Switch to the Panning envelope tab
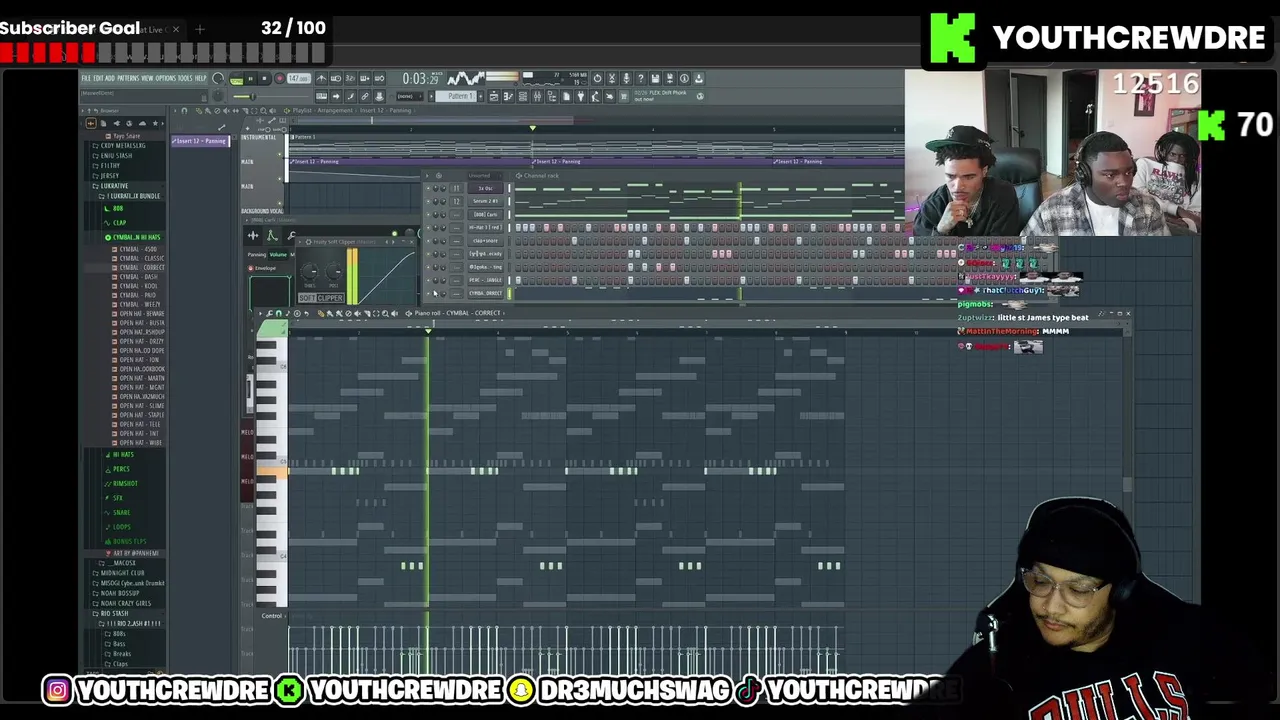Viewport: 1280px width, 720px height. [256, 255]
